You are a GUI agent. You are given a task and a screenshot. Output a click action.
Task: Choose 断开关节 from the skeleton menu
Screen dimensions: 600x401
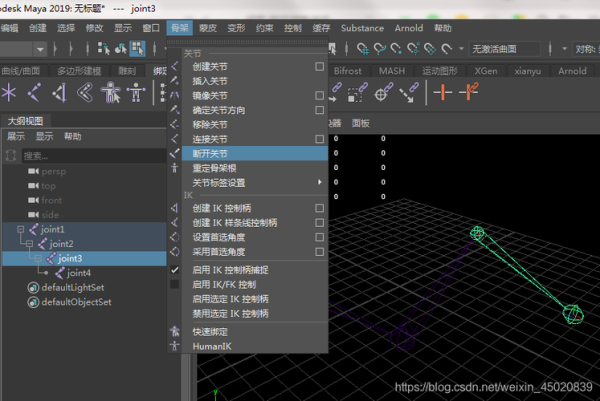click(x=254, y=153)
